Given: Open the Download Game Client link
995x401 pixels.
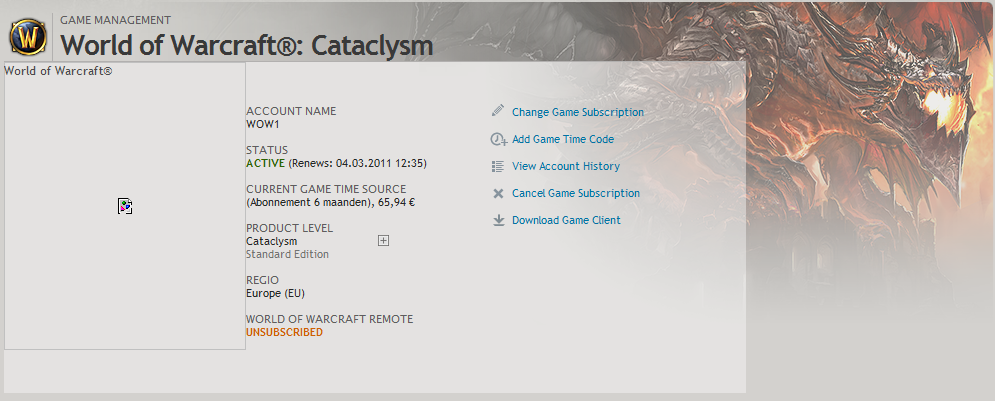Looking at the screenshot, I should 566,220.
